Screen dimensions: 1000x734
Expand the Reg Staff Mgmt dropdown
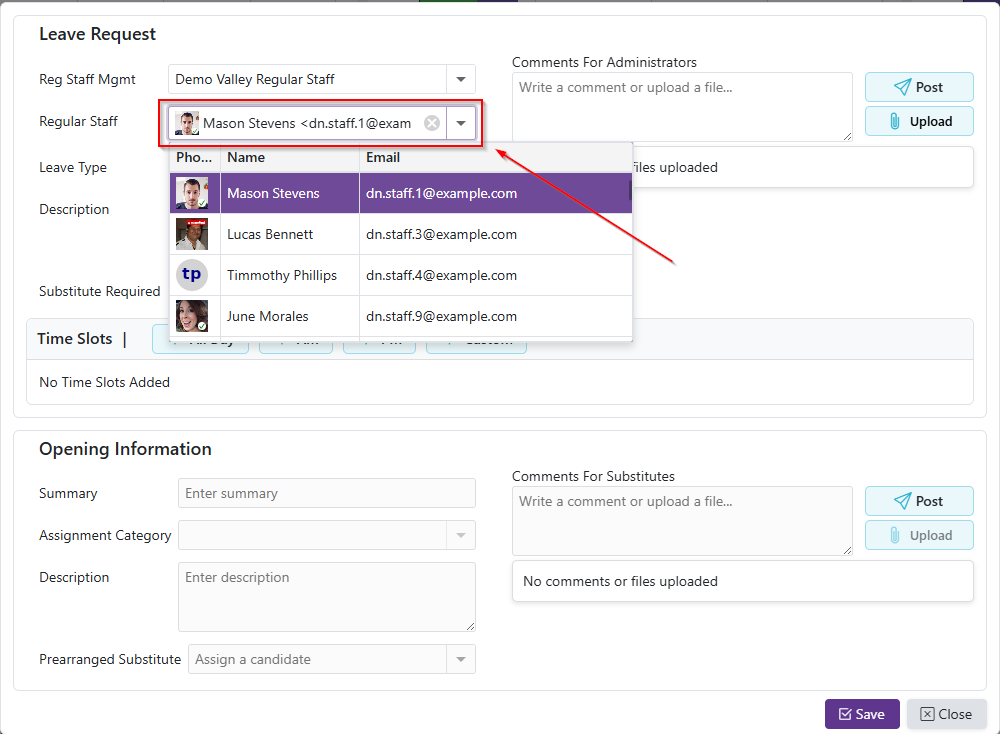pyautogui.click(x=461, y=79)
